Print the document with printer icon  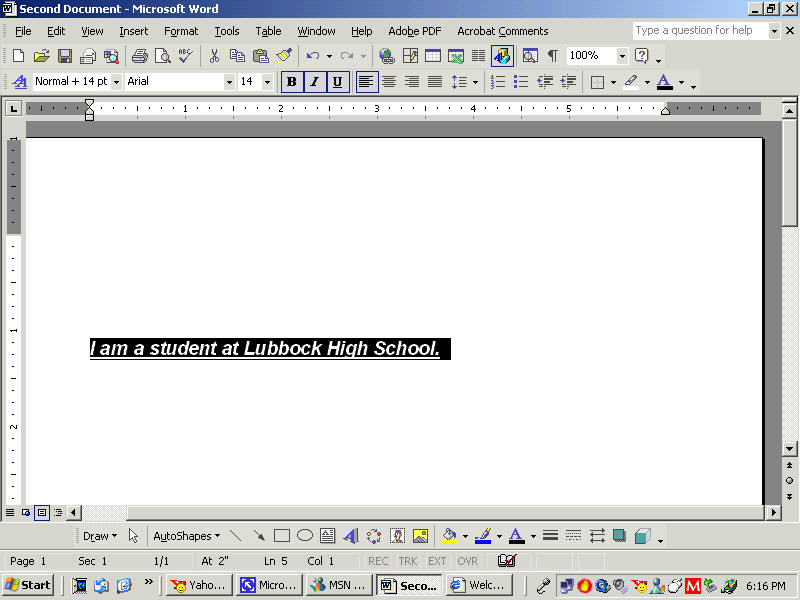pyautogui.click(x=139, y=56)
